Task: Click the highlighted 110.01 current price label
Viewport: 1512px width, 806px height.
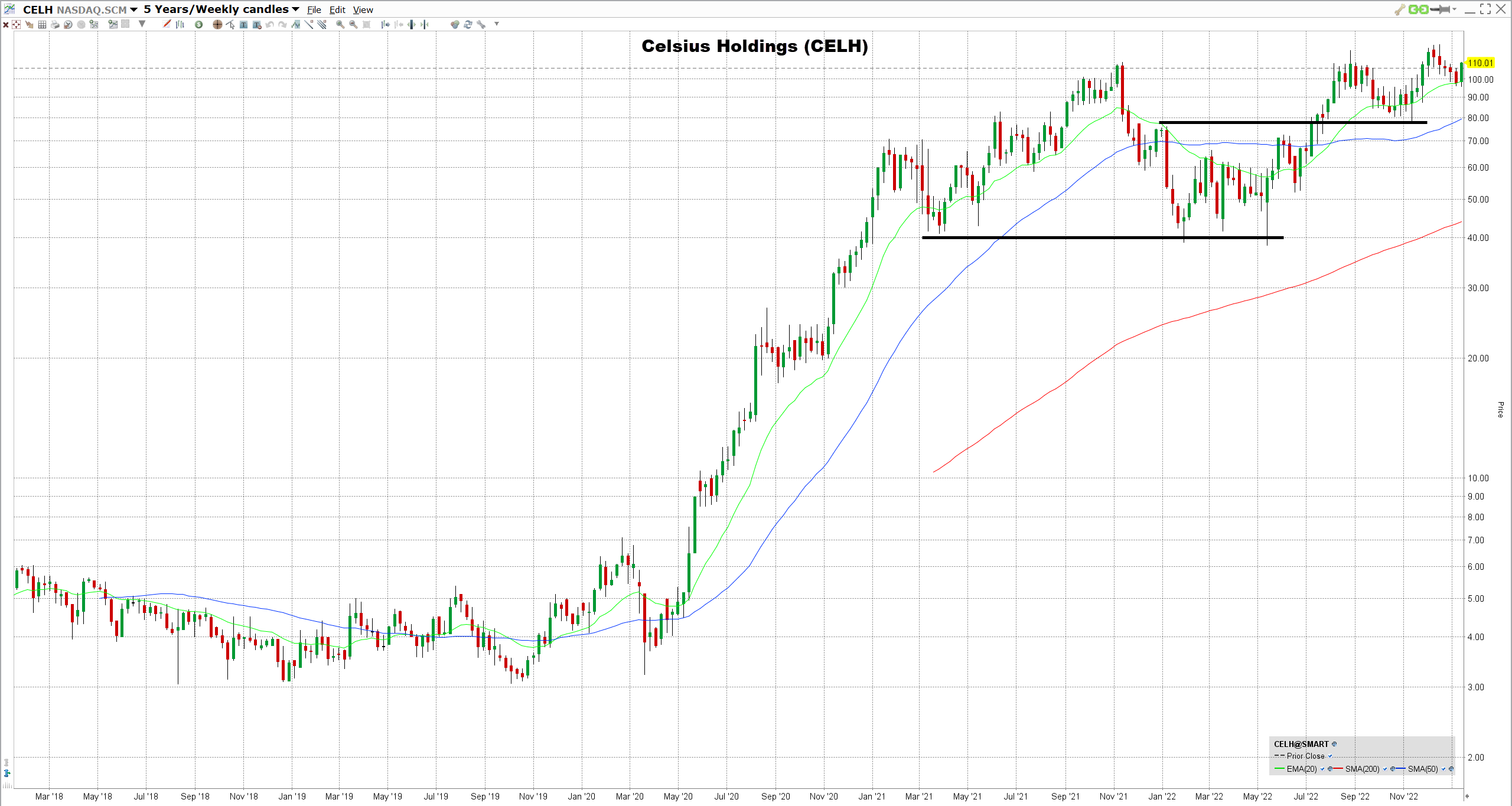Action: coord(1480,63)
